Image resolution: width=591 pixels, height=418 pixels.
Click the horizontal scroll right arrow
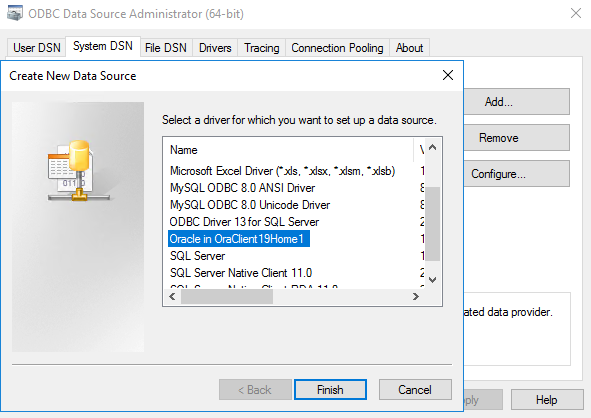416,297
